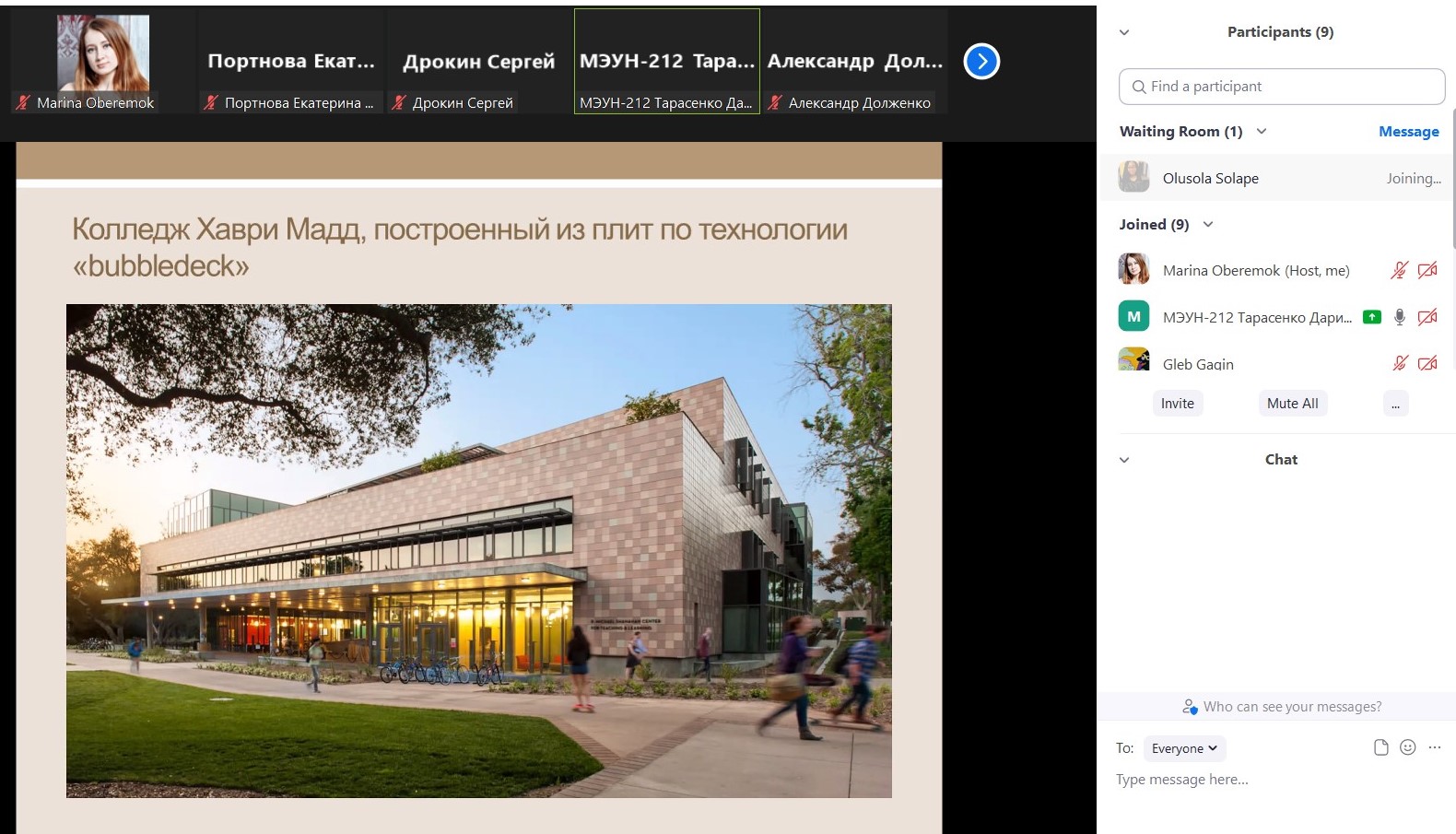Toggle Gleb Gagin muted microphone icon
The image size is (1456, 834).
pyautogui.click(x=1400, y=363)
